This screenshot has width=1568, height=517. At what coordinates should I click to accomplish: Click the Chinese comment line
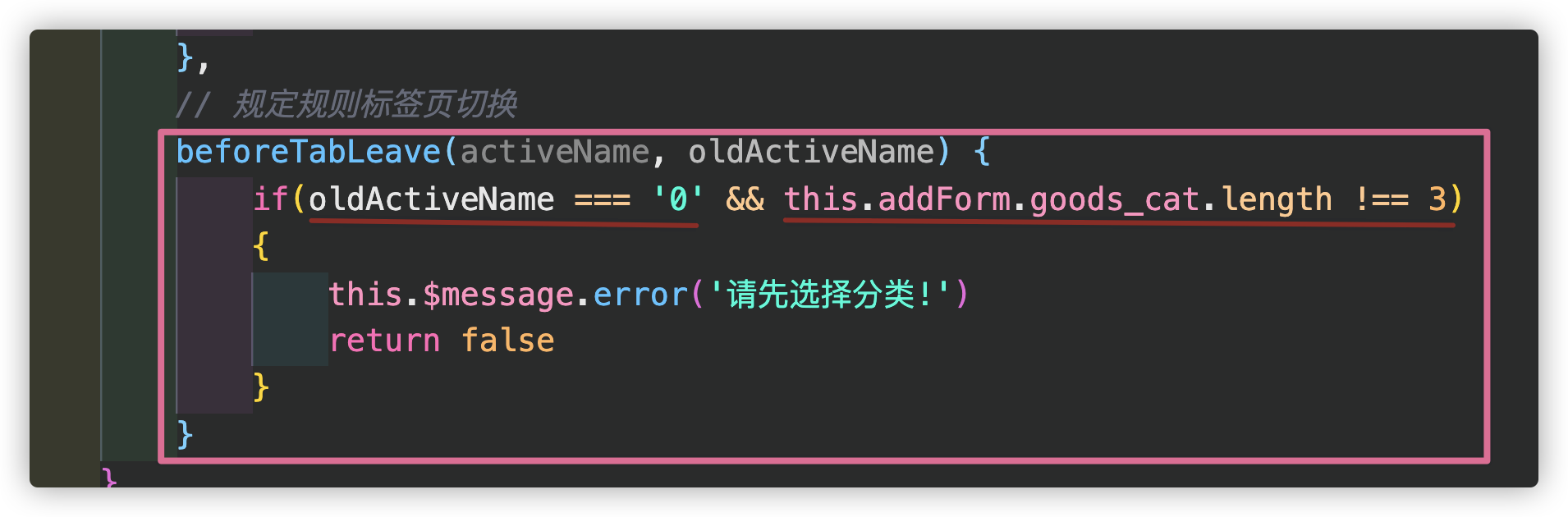(346, 104)
